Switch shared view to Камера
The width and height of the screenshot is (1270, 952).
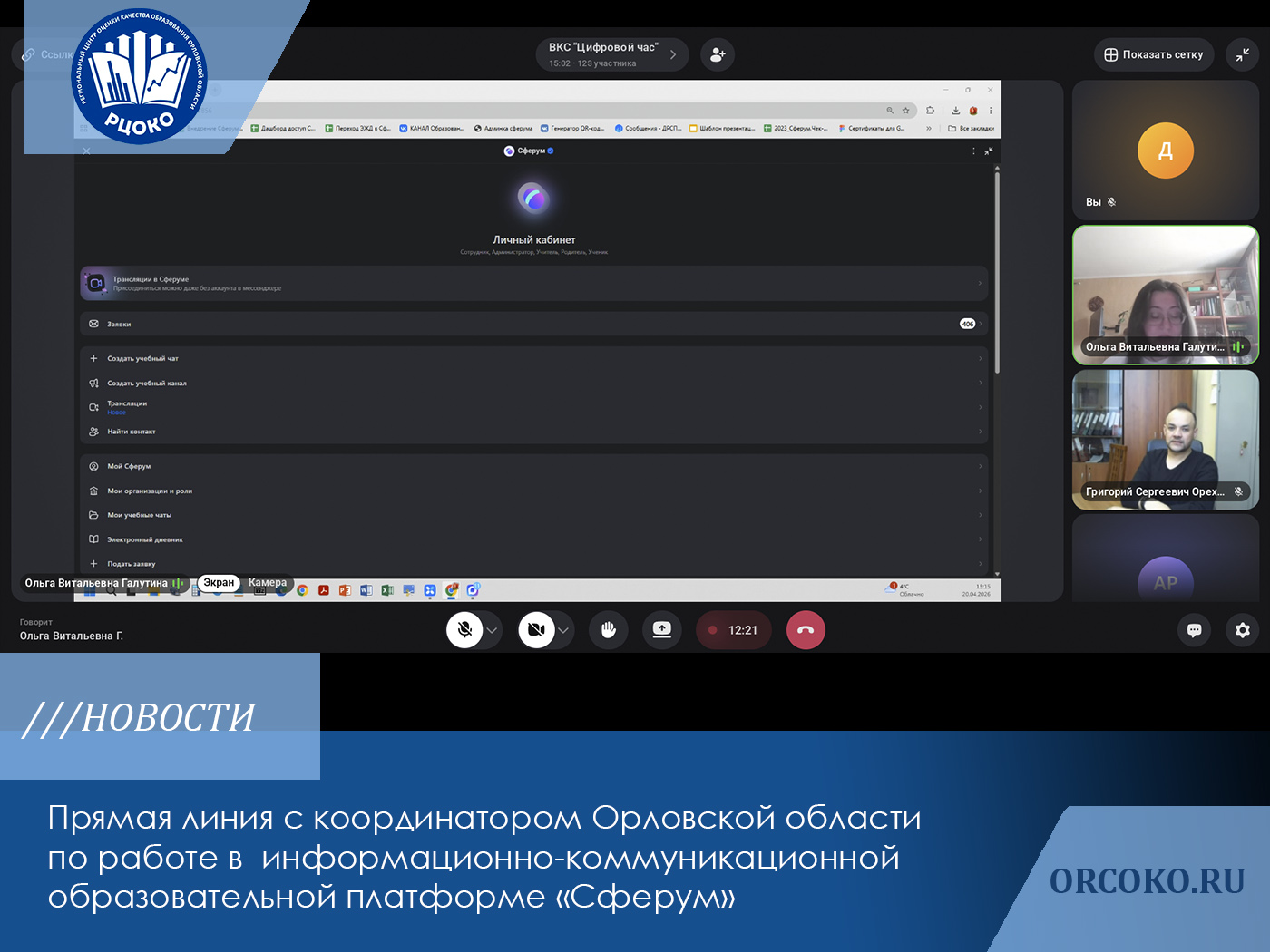[268, 583]
